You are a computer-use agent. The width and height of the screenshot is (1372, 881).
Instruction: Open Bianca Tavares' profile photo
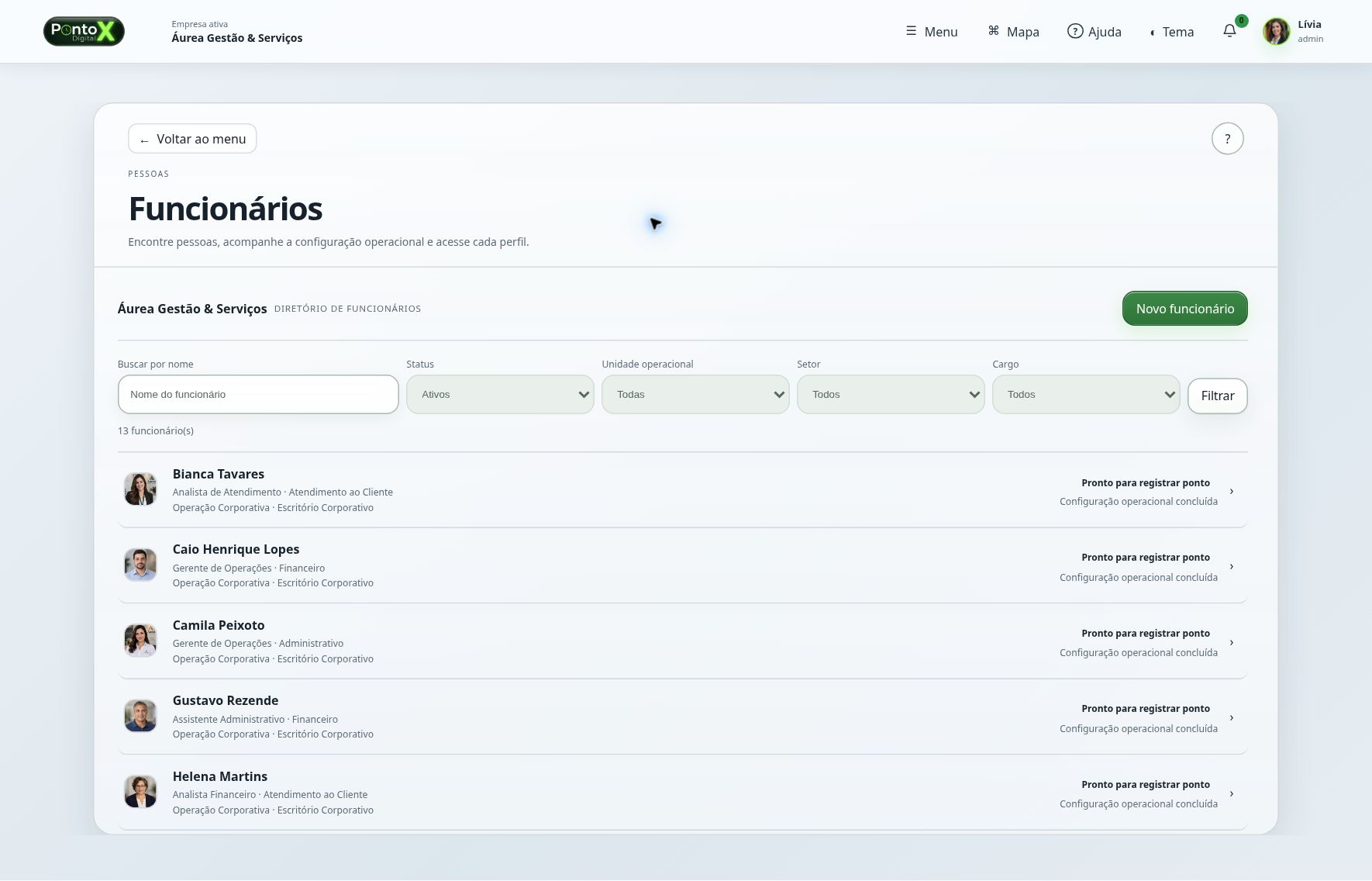pos(140,489)
